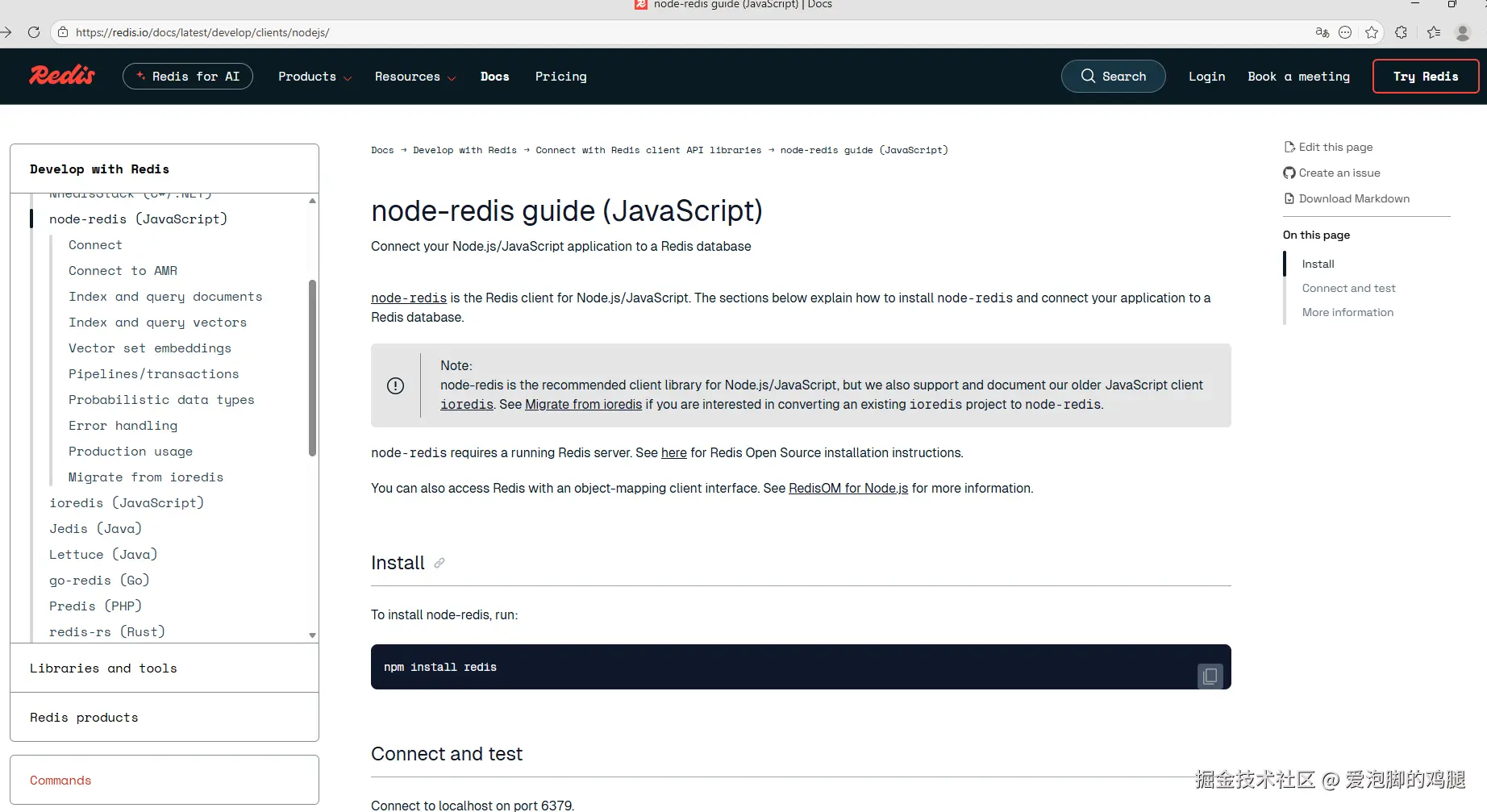Click the Try Redis button
Screen dimensions: 1487x812
1426,77
